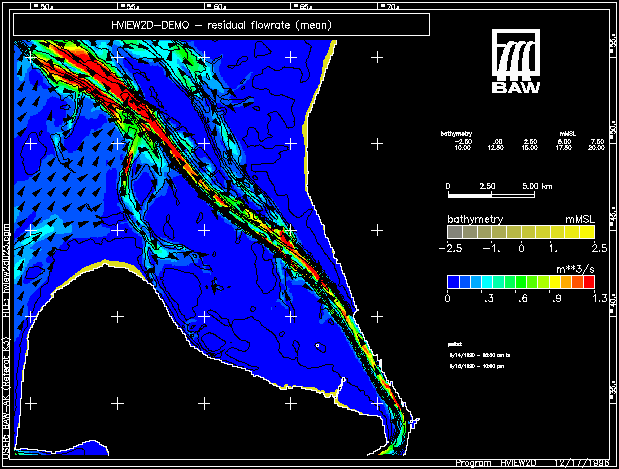
Task: Pick the dark blue swatch at the flowrate legend start
Action: [453, 282]
